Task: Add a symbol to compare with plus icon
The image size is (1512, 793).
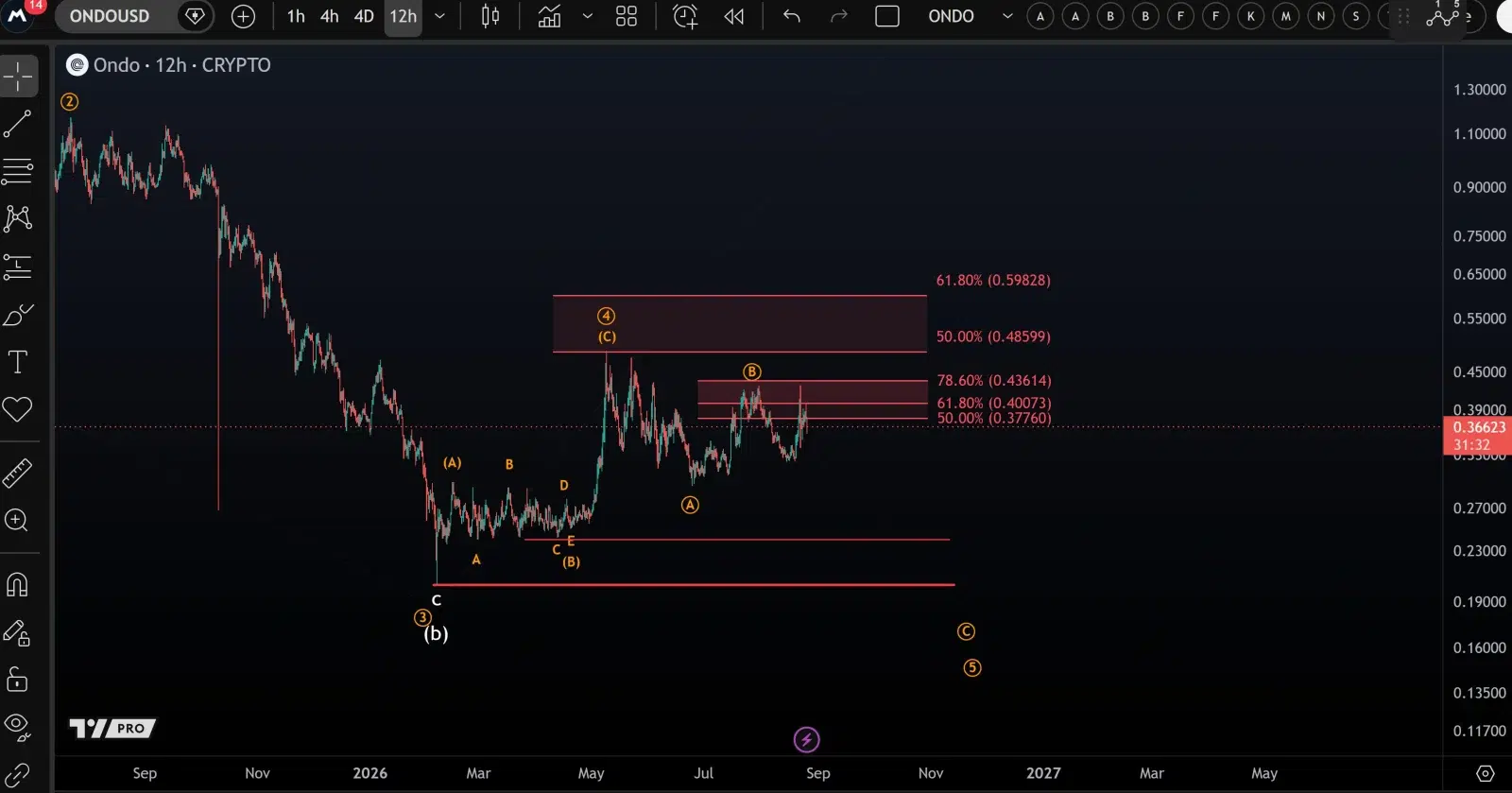Action: (x=243, y=16)
